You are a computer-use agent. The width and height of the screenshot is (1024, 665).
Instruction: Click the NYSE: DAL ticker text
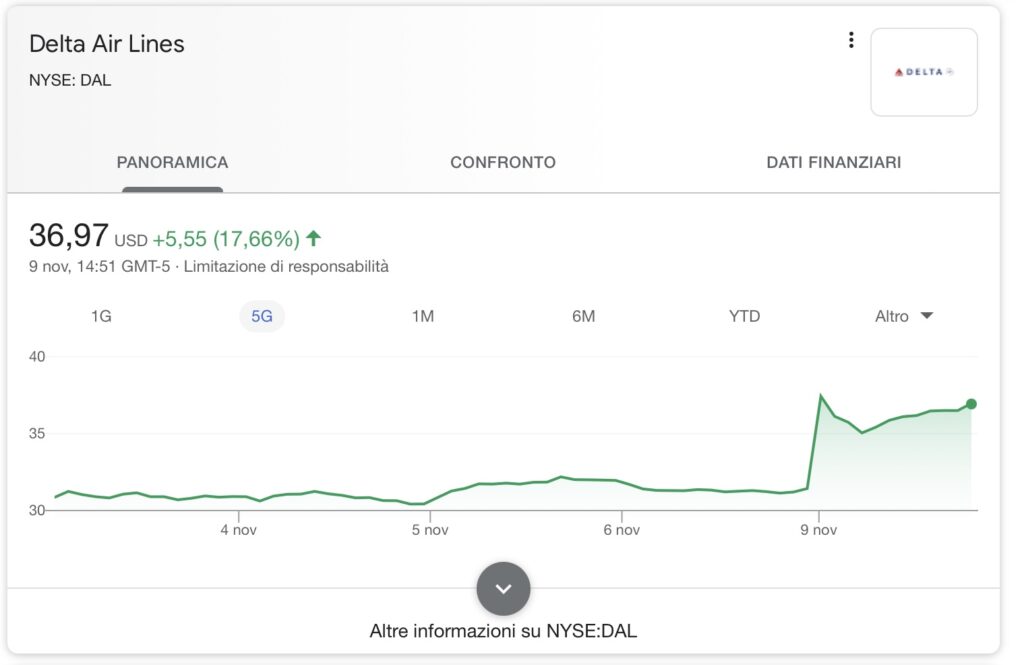click(70, 80)
